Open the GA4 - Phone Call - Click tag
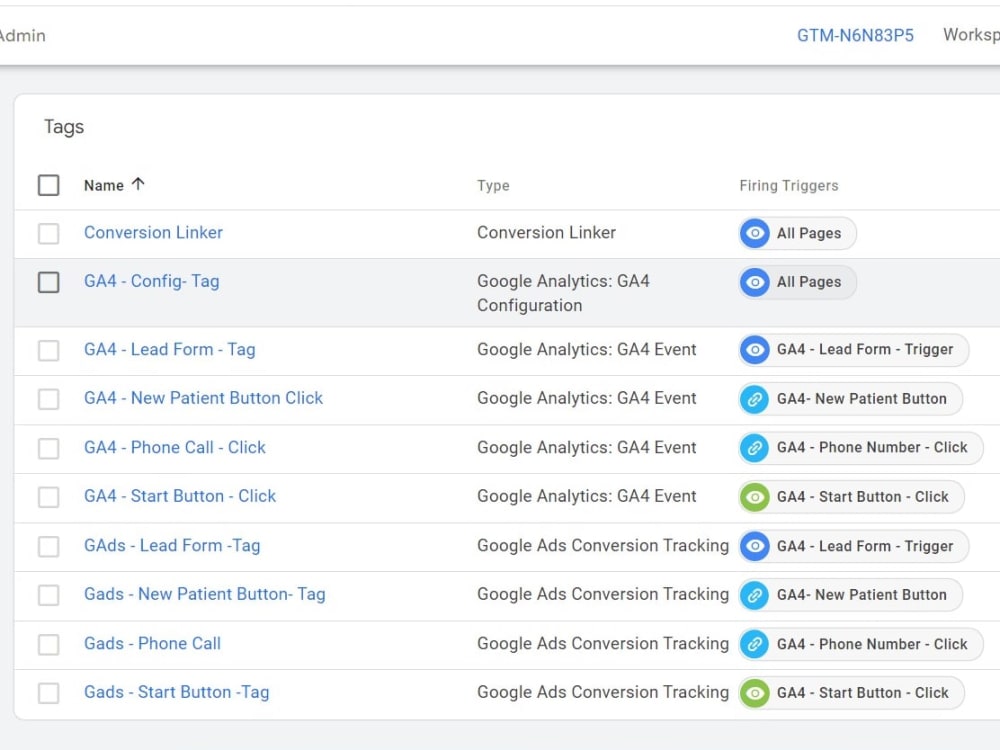The height and width of the screenshot is (750, 1000). pos(175,447)
